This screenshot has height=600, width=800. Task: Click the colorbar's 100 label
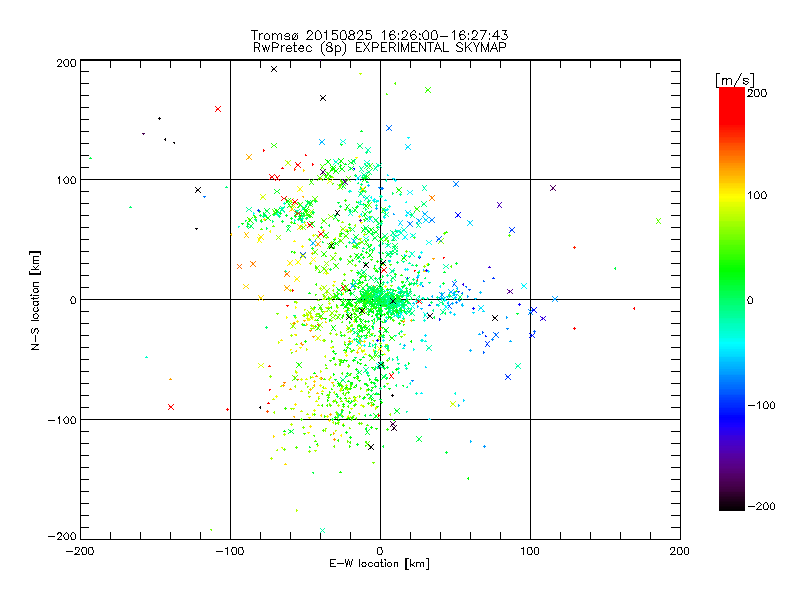tap(757, 195)
